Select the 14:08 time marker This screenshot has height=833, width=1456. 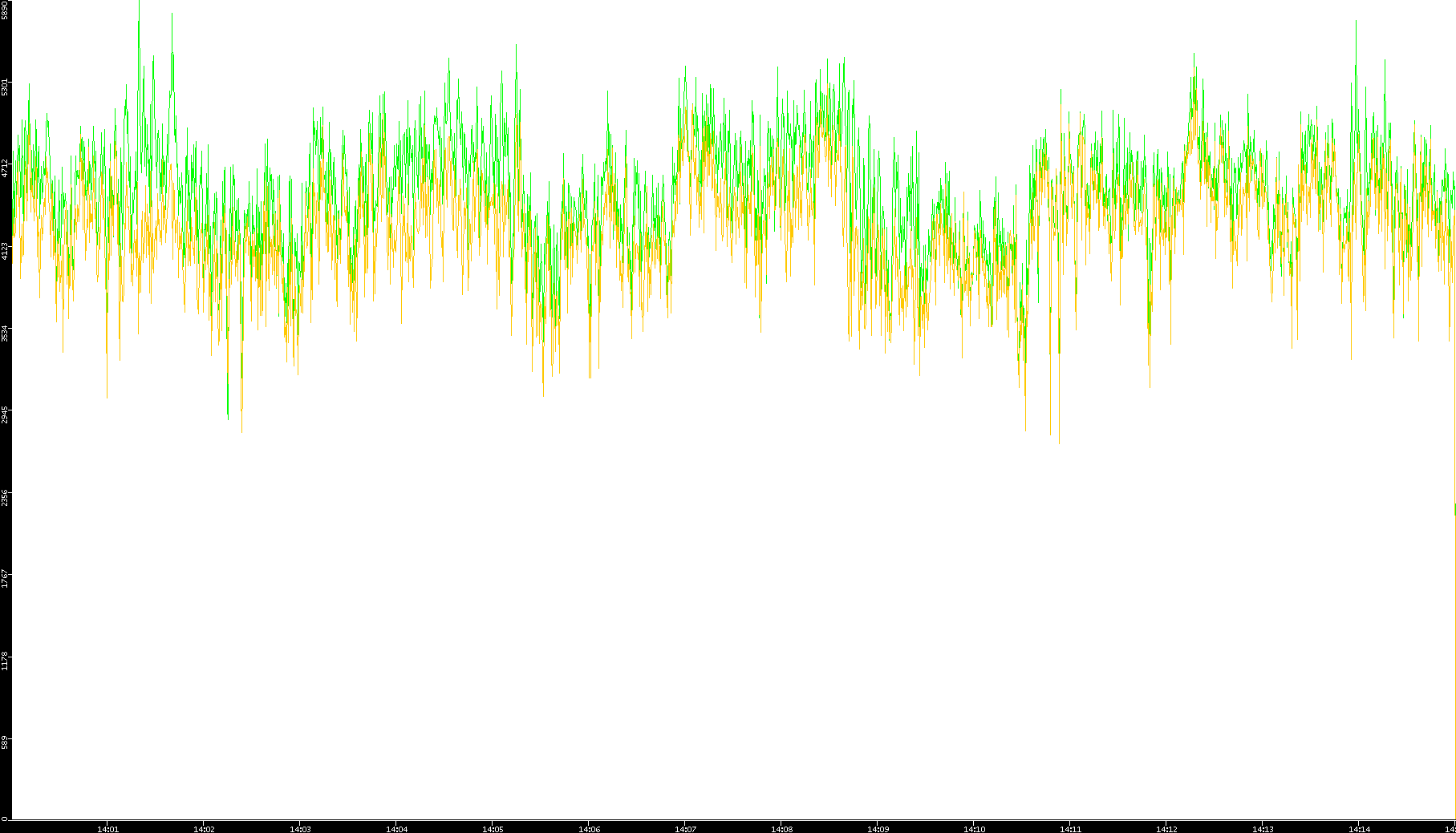coord(781,829)
